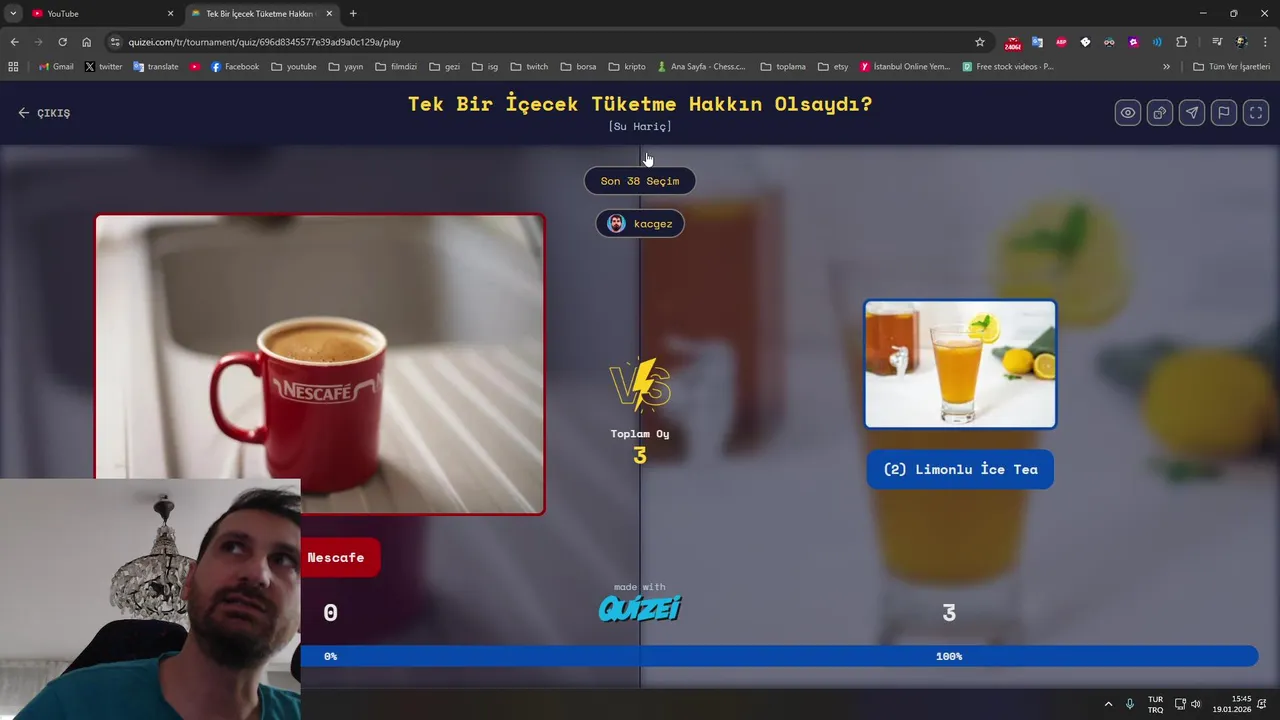This screenshot has height=720, width=1280.
Task: Click the purple square extension icon
Action: pos(1133,42)
